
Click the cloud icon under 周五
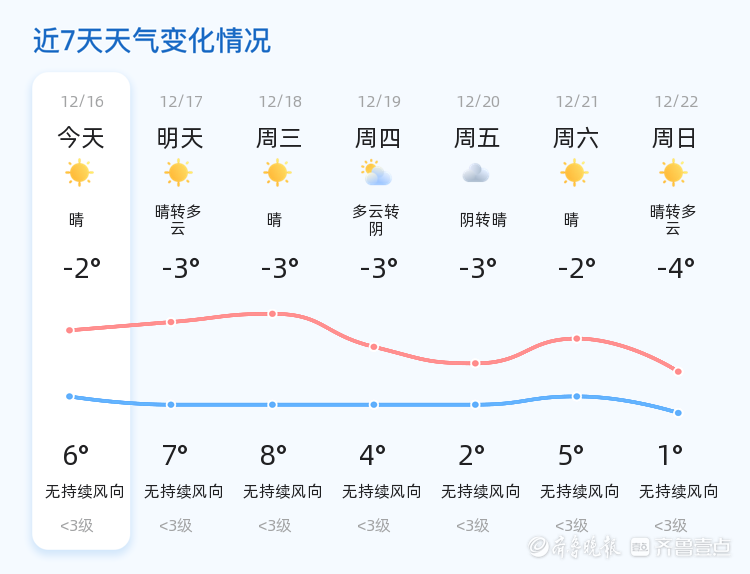click(x=475, y=173)
